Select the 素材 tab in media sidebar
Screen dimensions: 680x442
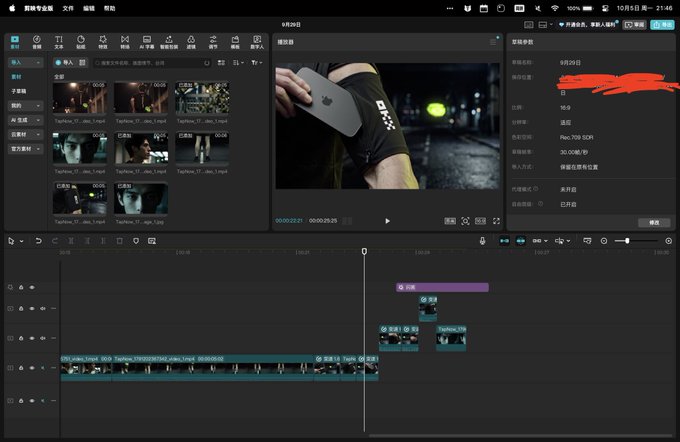tap(16, 77)
